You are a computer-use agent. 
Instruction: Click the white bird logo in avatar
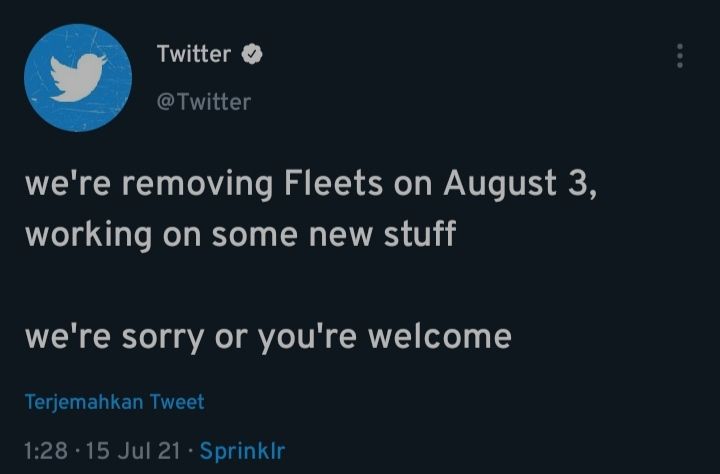tap(78, 77)
